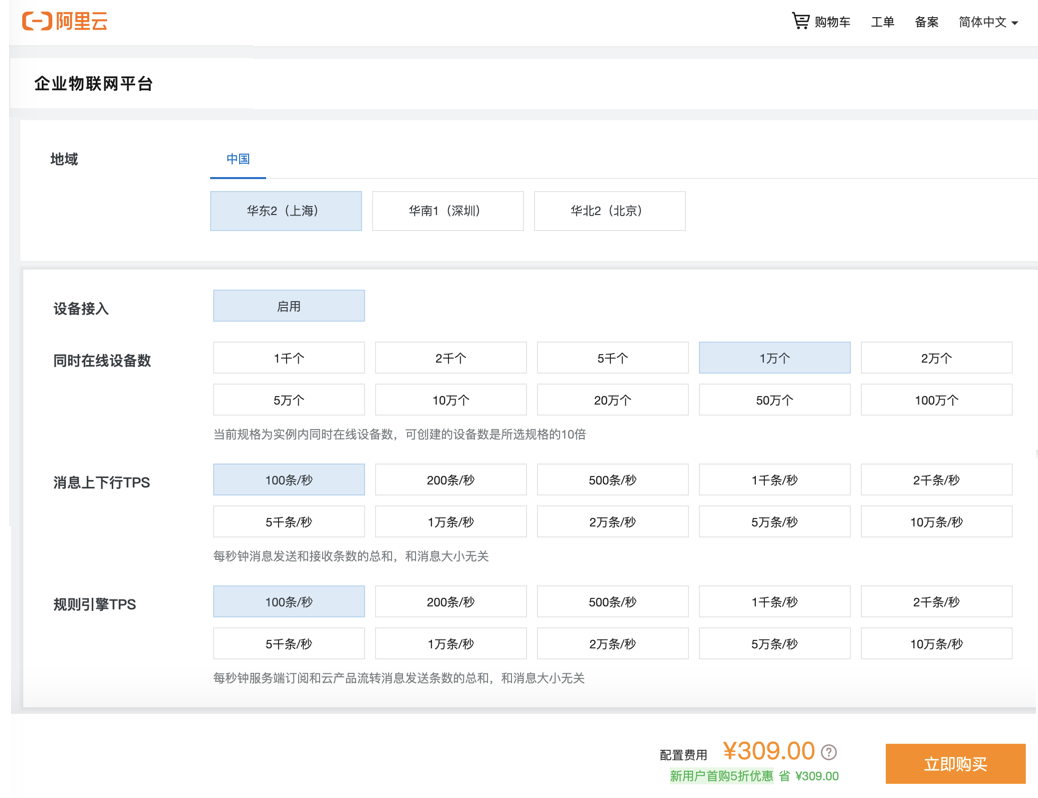Screen dimensions: 1038x798
Task: Choose 20万个 online devices
Action: pos(613,400)
